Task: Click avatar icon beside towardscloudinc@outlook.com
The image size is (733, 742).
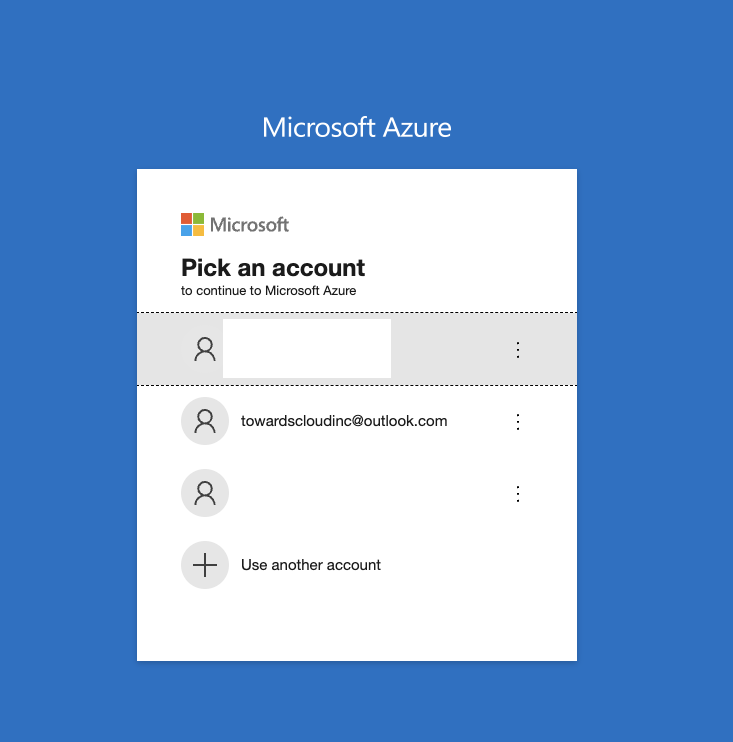Action: click(205, 421)
